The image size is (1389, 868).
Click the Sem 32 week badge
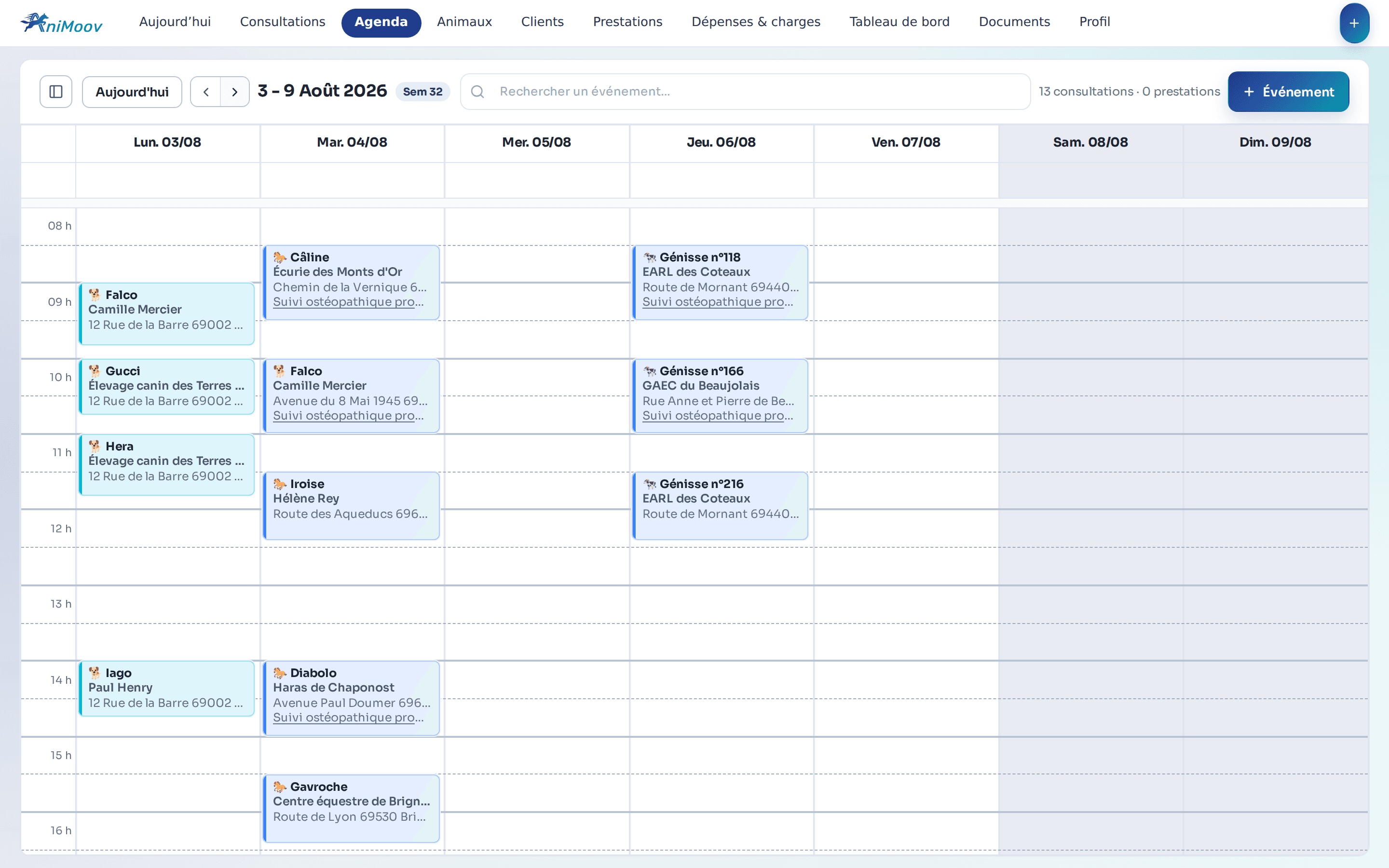[422, 91]
